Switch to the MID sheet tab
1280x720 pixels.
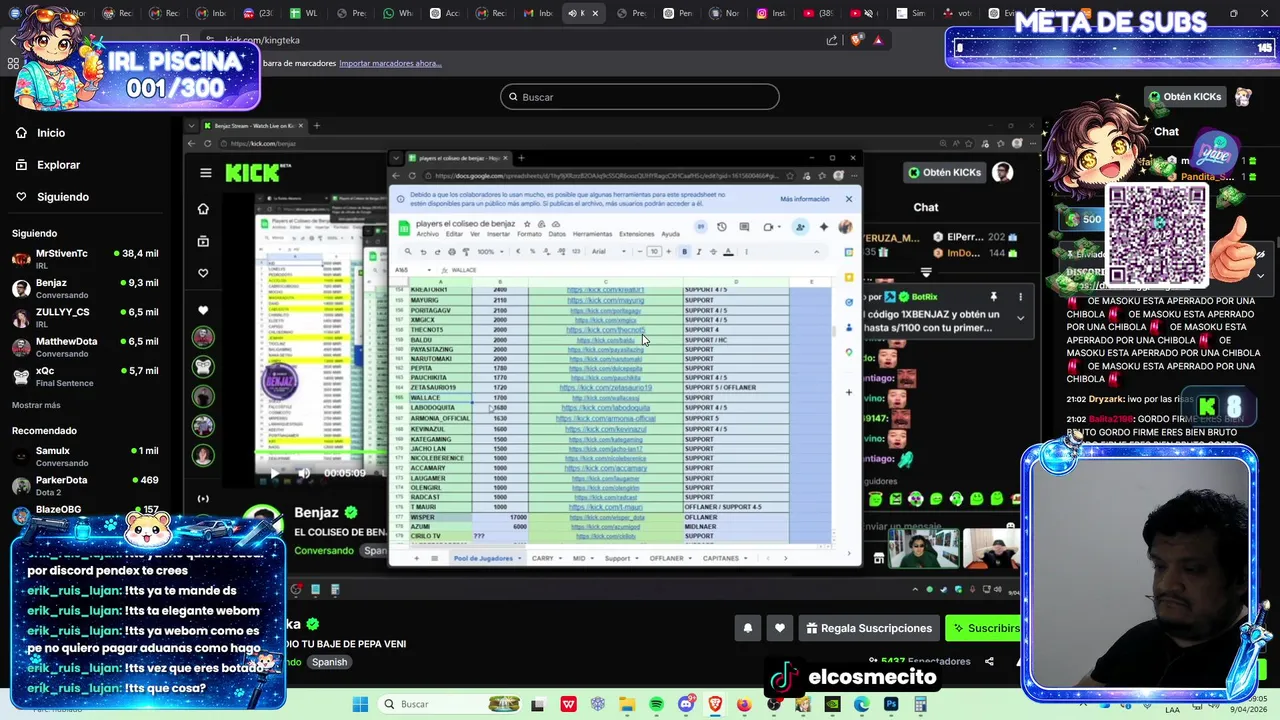[579, 558]
